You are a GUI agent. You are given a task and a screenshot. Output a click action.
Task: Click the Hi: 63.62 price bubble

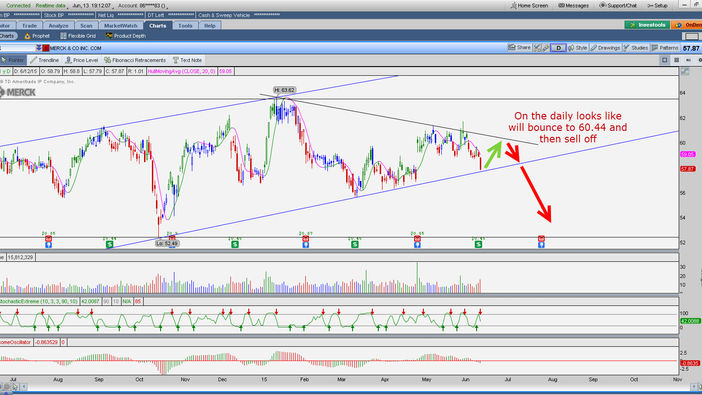point(284,90)
